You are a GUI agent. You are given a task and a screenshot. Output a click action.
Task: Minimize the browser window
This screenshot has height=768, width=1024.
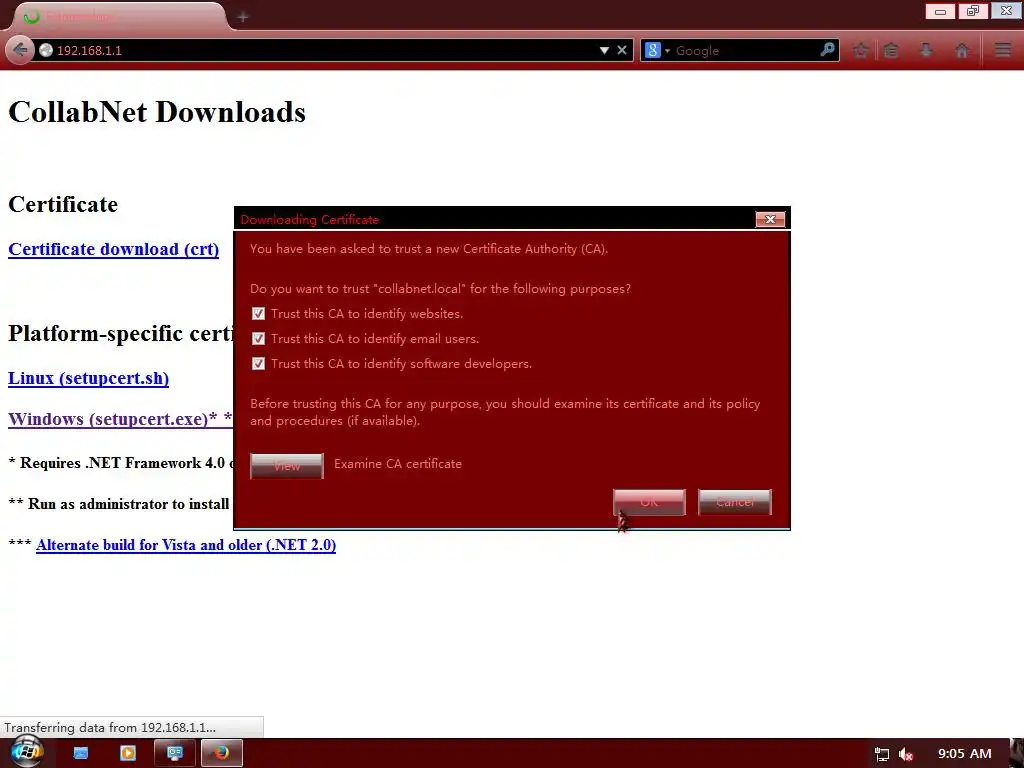click(x=940, y=11)
